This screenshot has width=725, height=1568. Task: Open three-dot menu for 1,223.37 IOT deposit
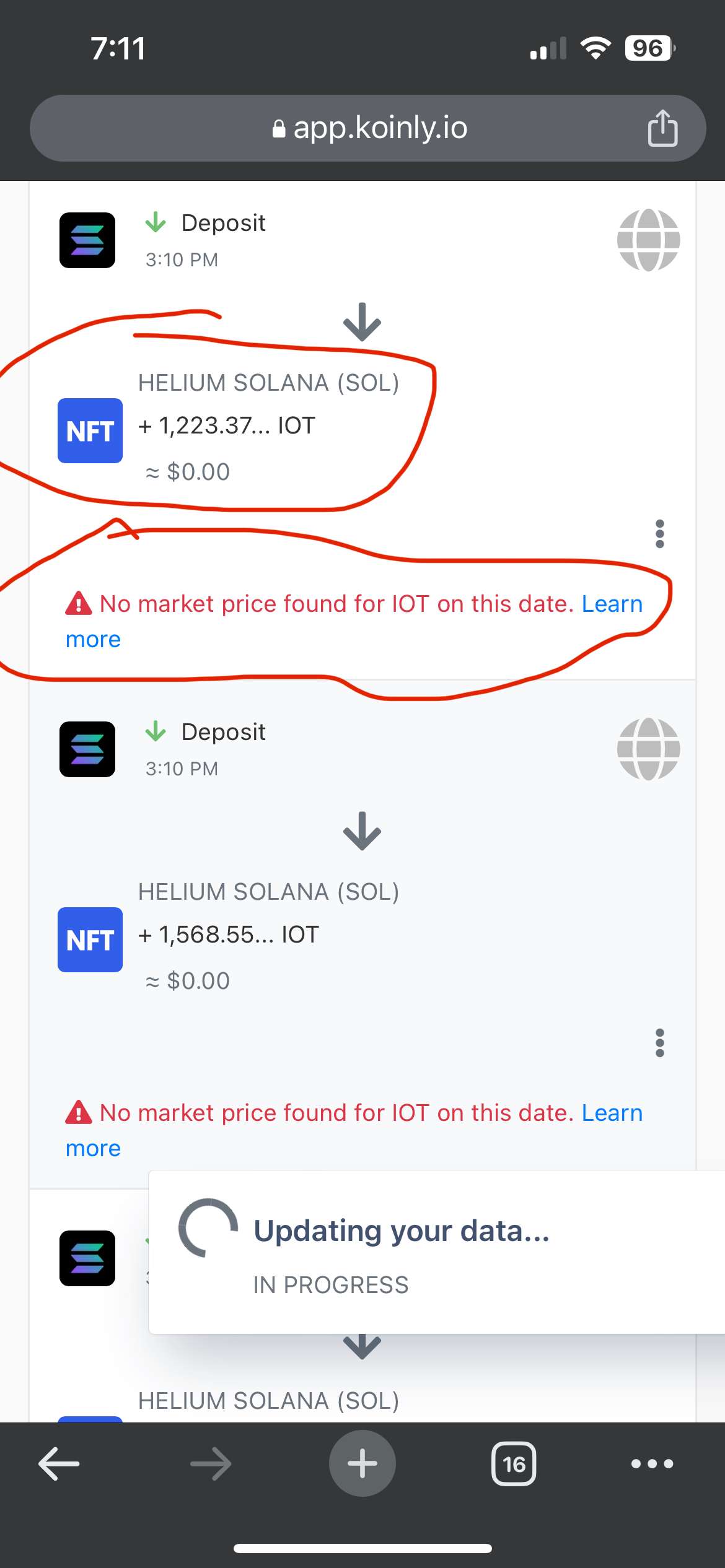click(659, 534)
